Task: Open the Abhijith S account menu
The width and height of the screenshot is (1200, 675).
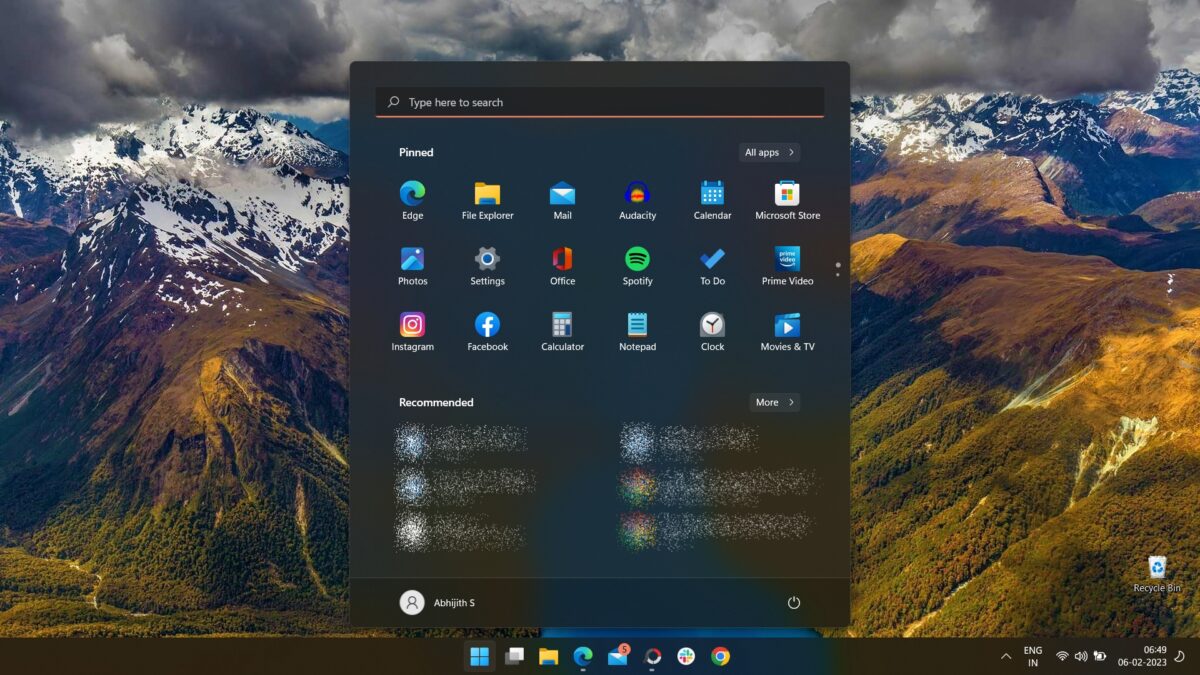Action: pyautogui.click(x=438, y=602)
